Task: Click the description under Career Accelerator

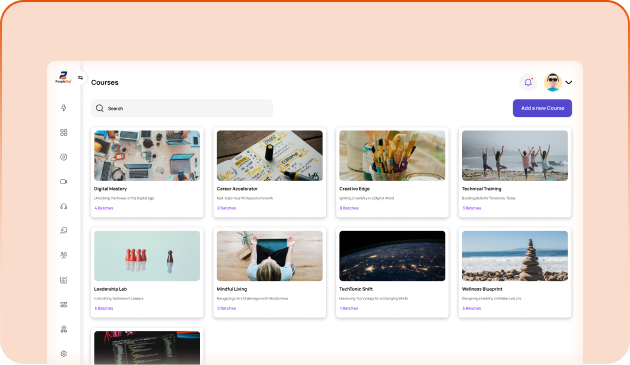Action: pyautogui.click(x=245, y=198)
